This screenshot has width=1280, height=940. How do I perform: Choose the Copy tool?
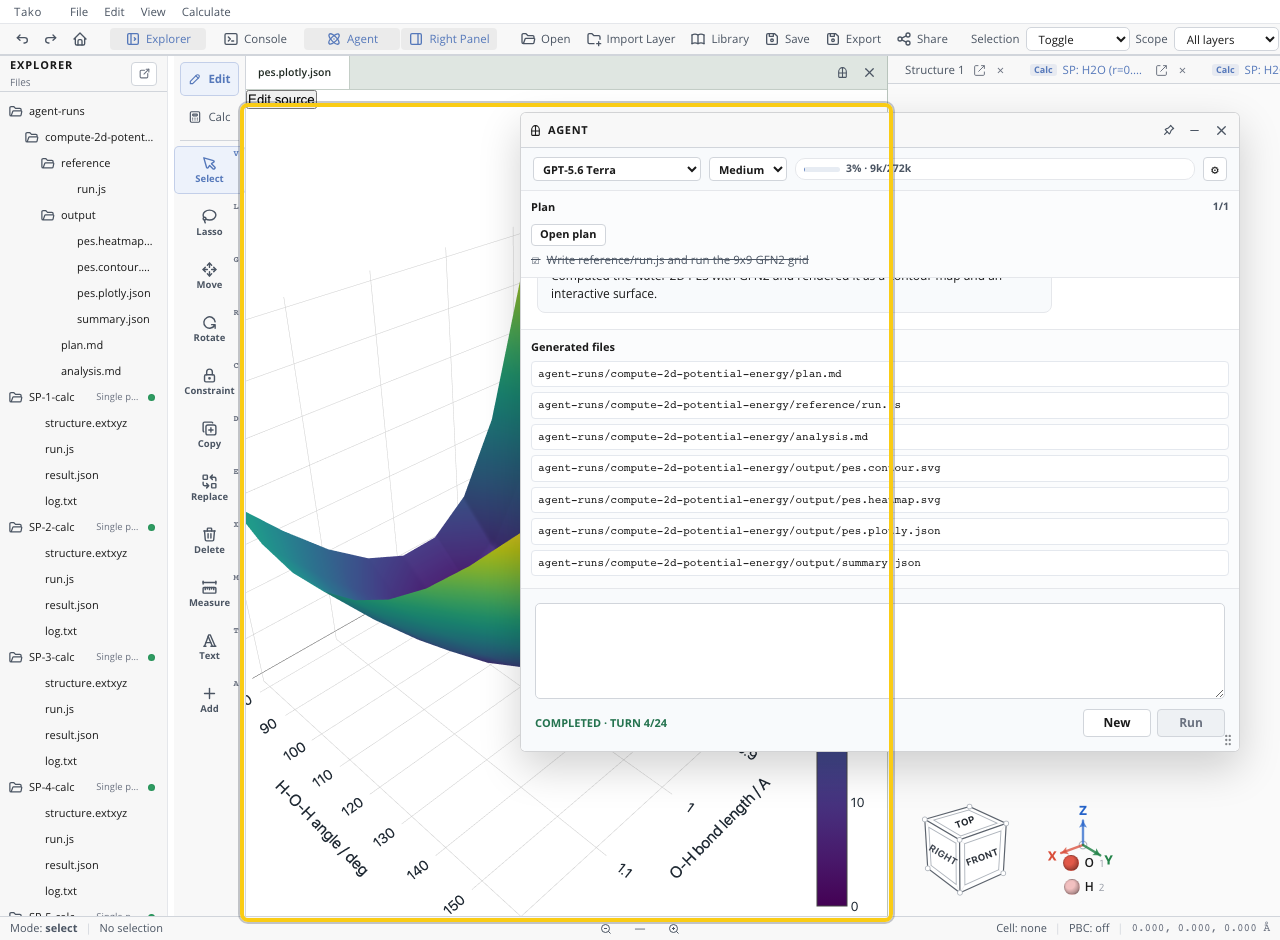tap(209, 434)
